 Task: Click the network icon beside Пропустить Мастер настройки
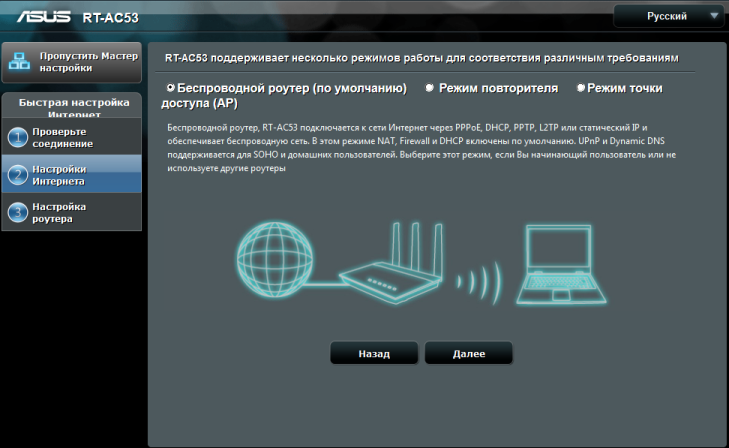[x=20, y=62]
